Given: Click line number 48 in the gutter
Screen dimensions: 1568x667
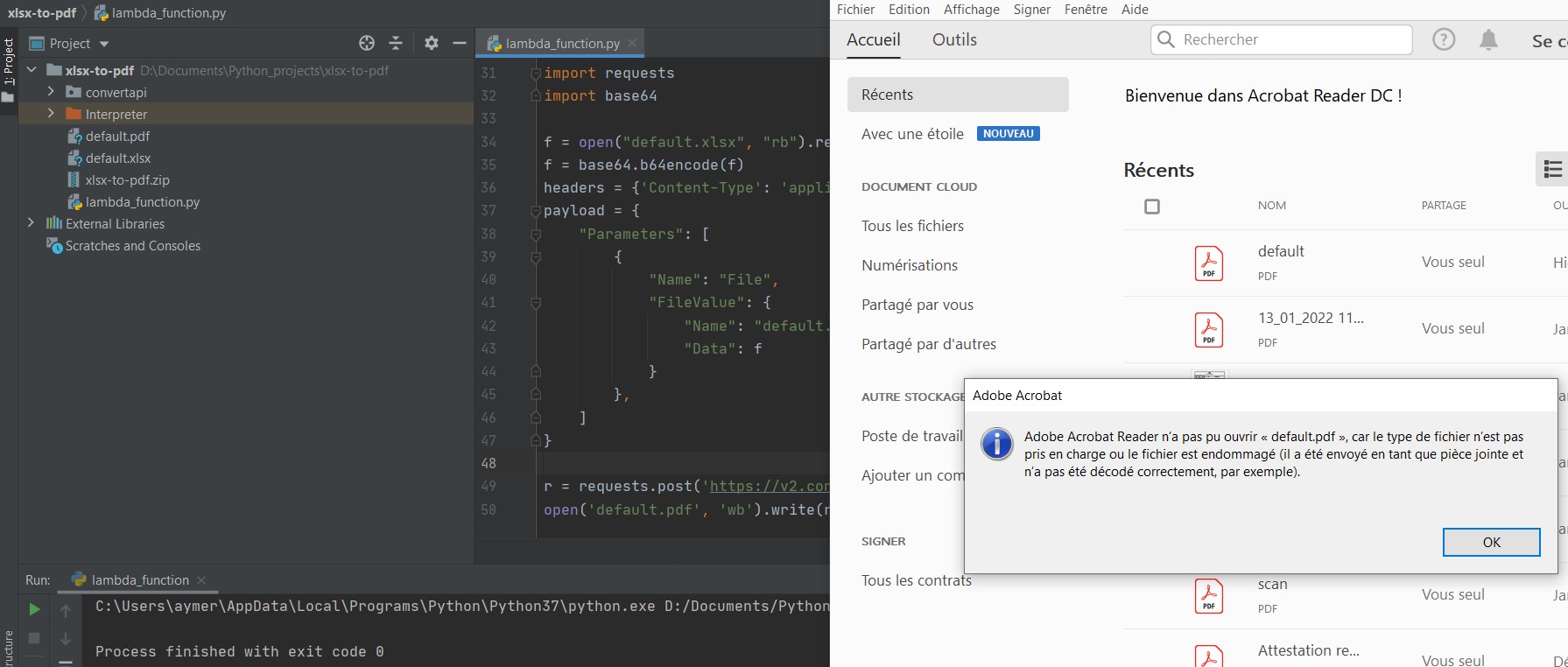Looking at the screenshot, I should pos(489,463).
